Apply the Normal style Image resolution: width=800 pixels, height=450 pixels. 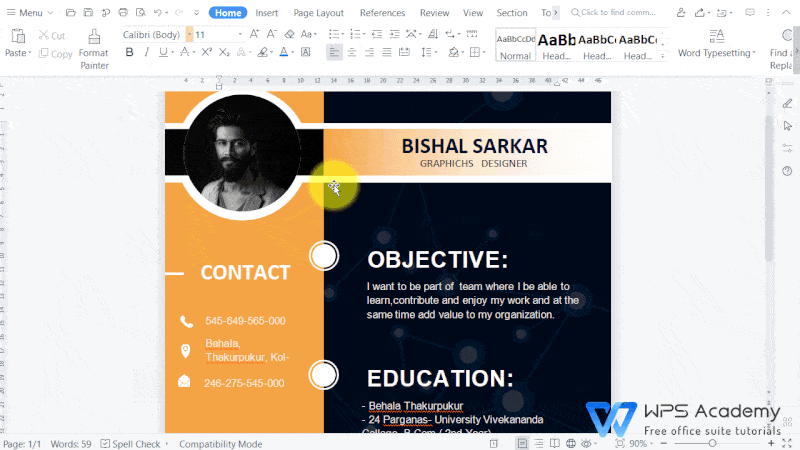click(515, 46)
